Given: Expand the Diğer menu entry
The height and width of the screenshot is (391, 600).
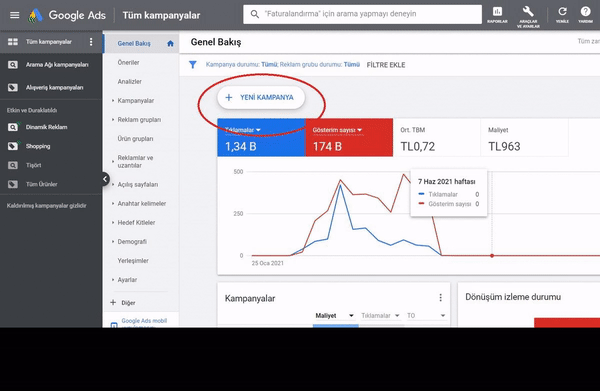Looking at the screenshot, I should [x=128, y=303].
